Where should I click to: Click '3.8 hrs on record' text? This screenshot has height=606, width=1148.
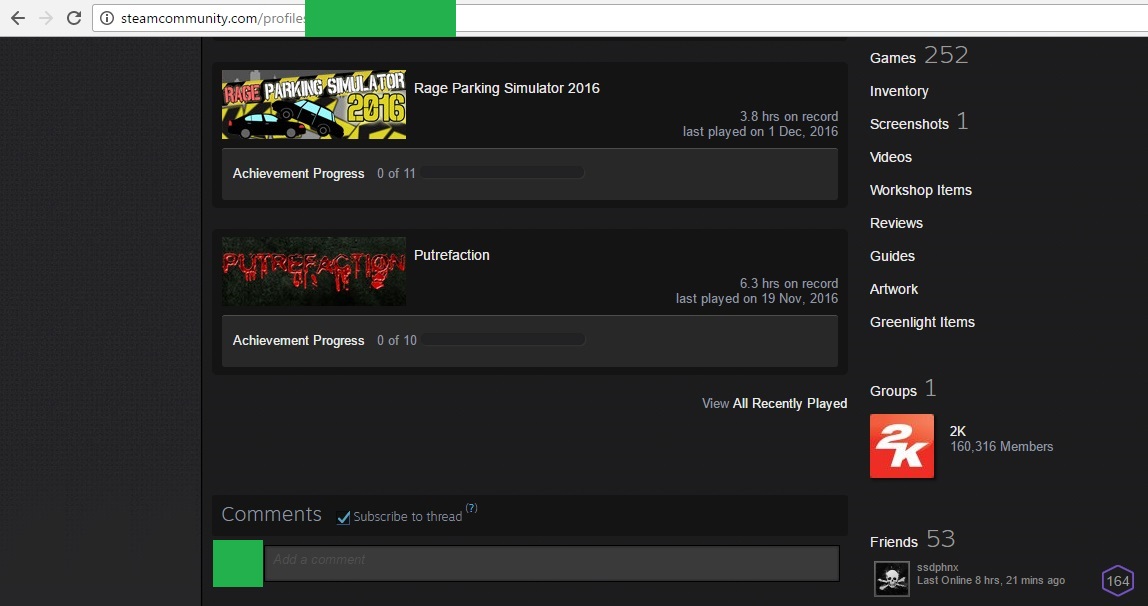[789, 116]
